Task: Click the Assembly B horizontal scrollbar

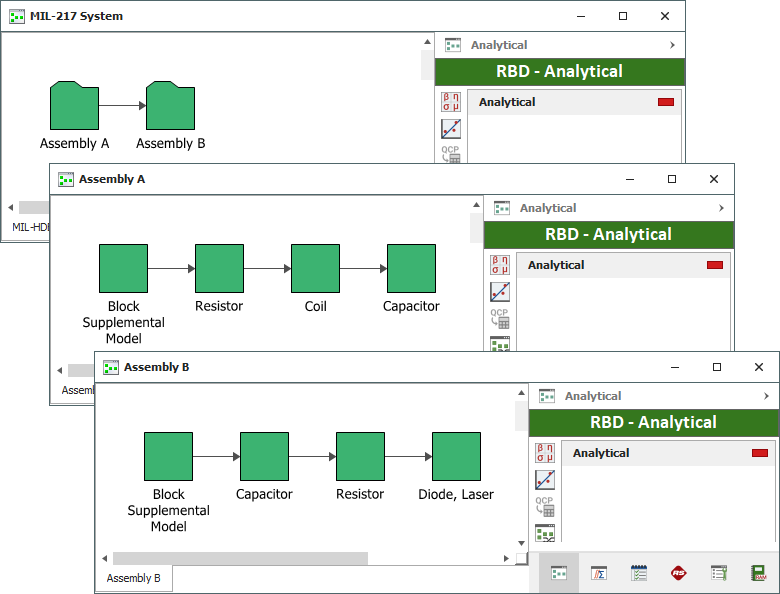Action: point(240,558)
